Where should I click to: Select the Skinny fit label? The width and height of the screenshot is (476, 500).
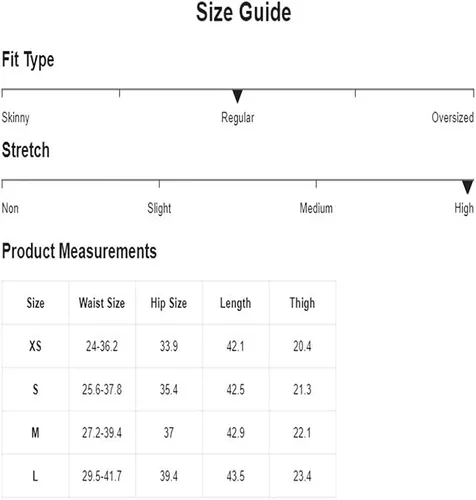click(x=16, y=118)
